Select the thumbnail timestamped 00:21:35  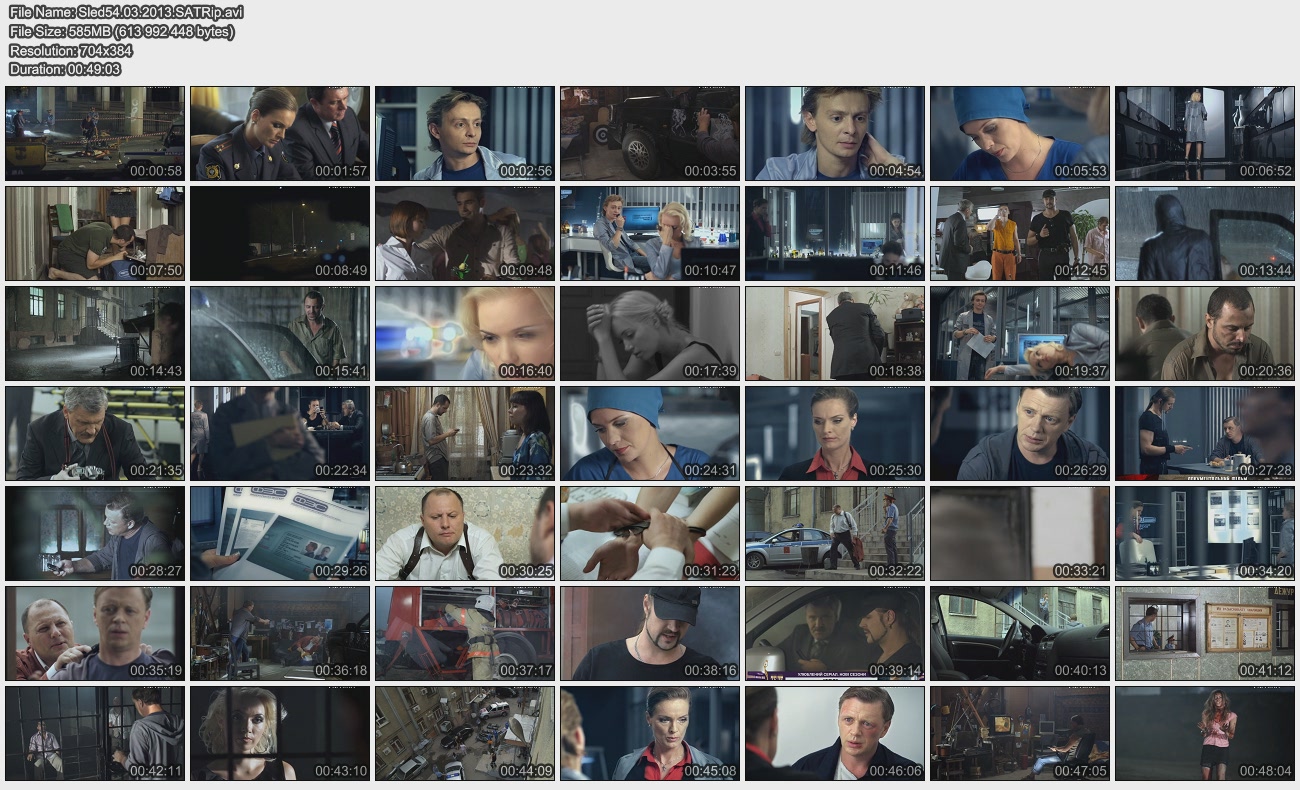click(x=95, y=433)
